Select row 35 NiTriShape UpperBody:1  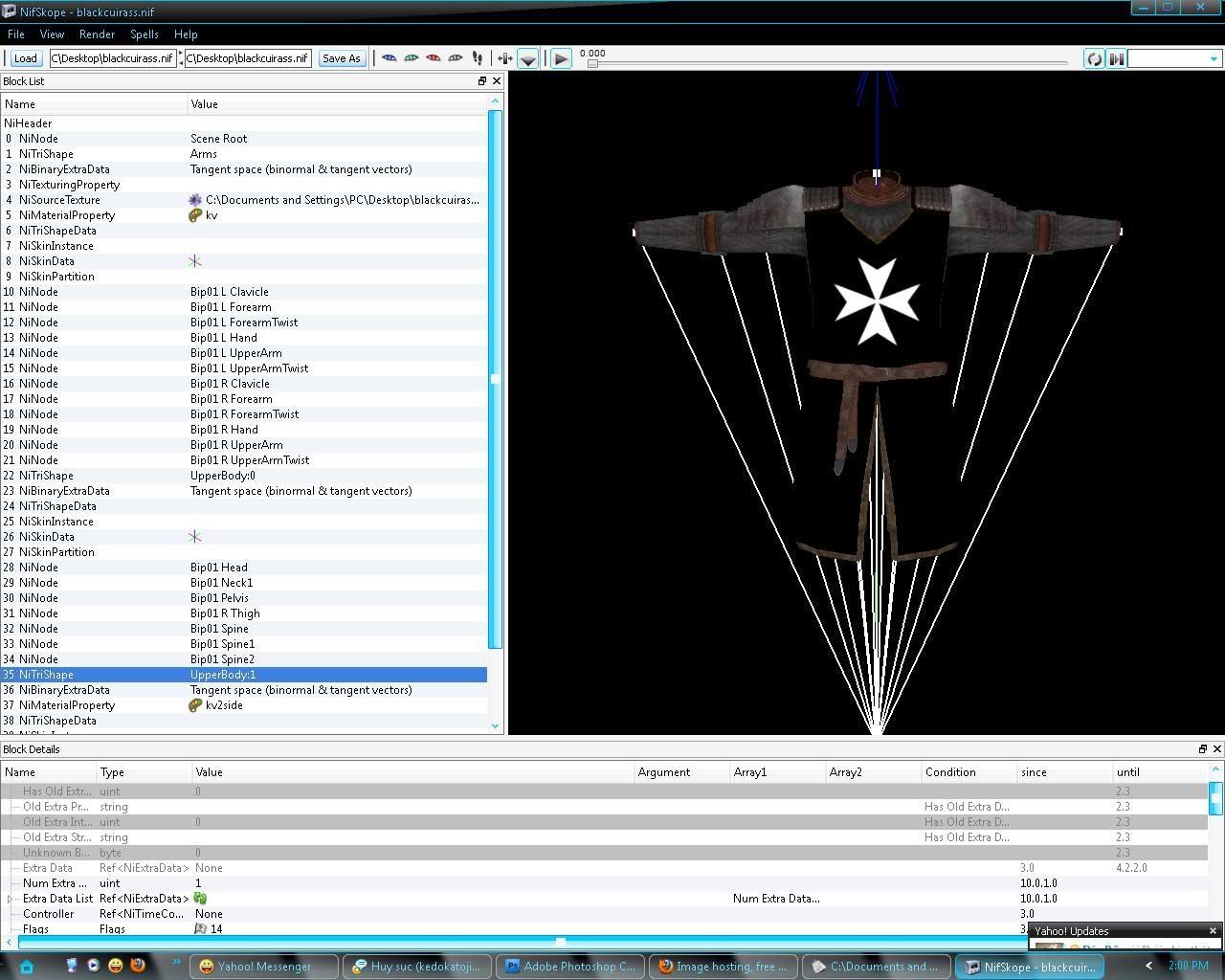(x=244, y=675)
